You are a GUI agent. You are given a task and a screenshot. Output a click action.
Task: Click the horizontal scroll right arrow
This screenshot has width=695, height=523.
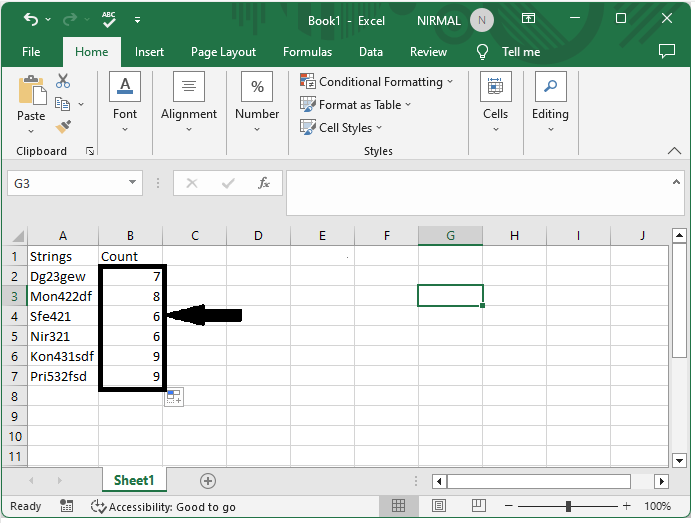tap(662, 481)
